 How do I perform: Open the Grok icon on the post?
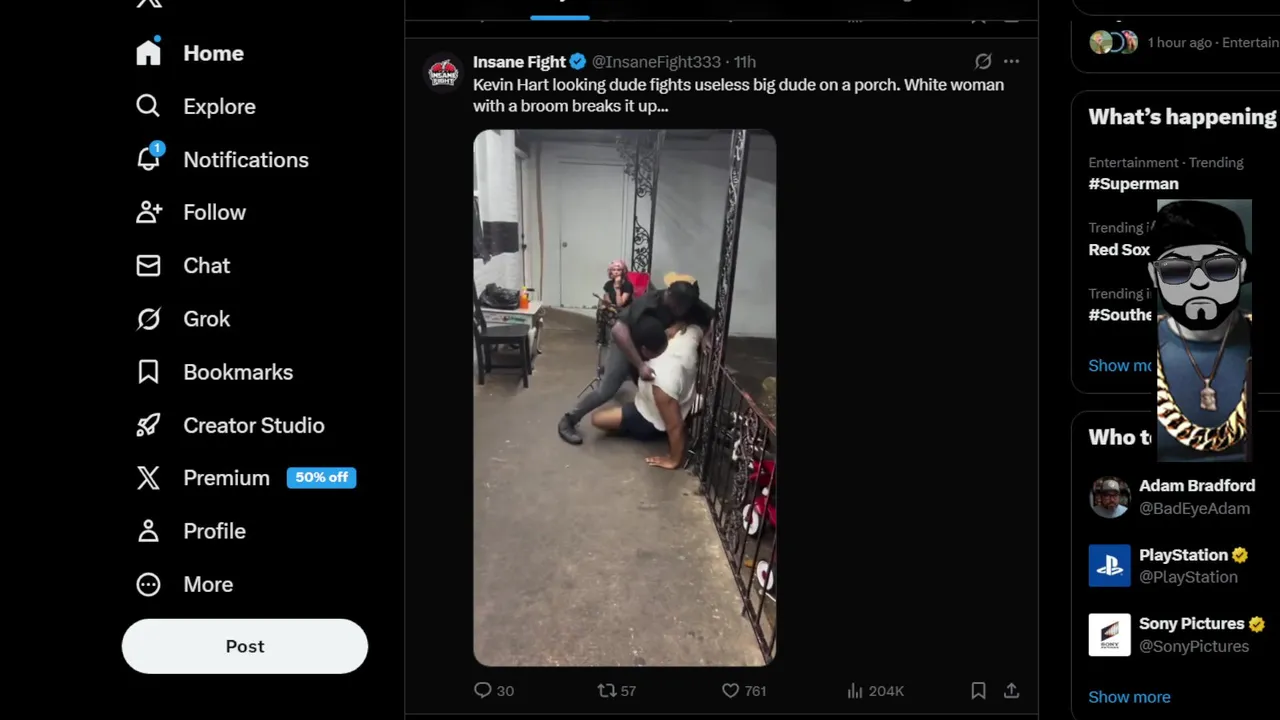(983, 61)
